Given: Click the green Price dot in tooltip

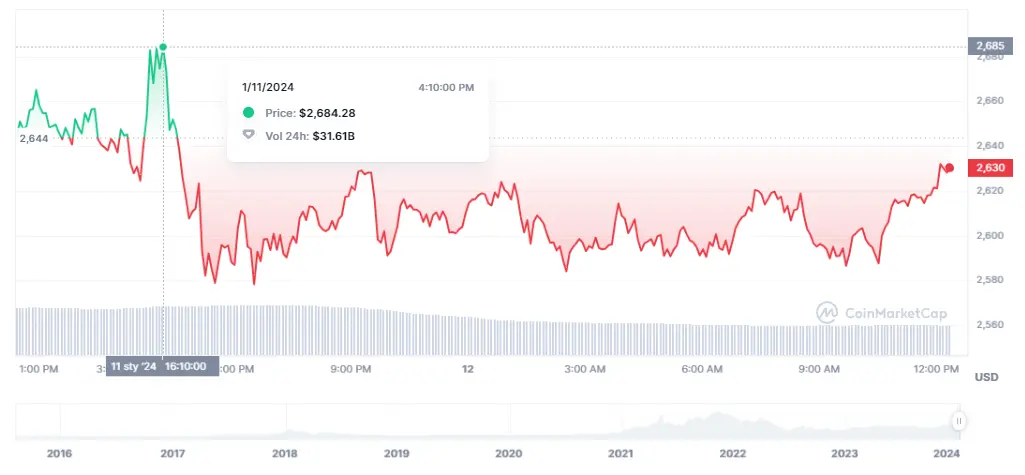Looking at the screenshot, I should pos(249,113).
